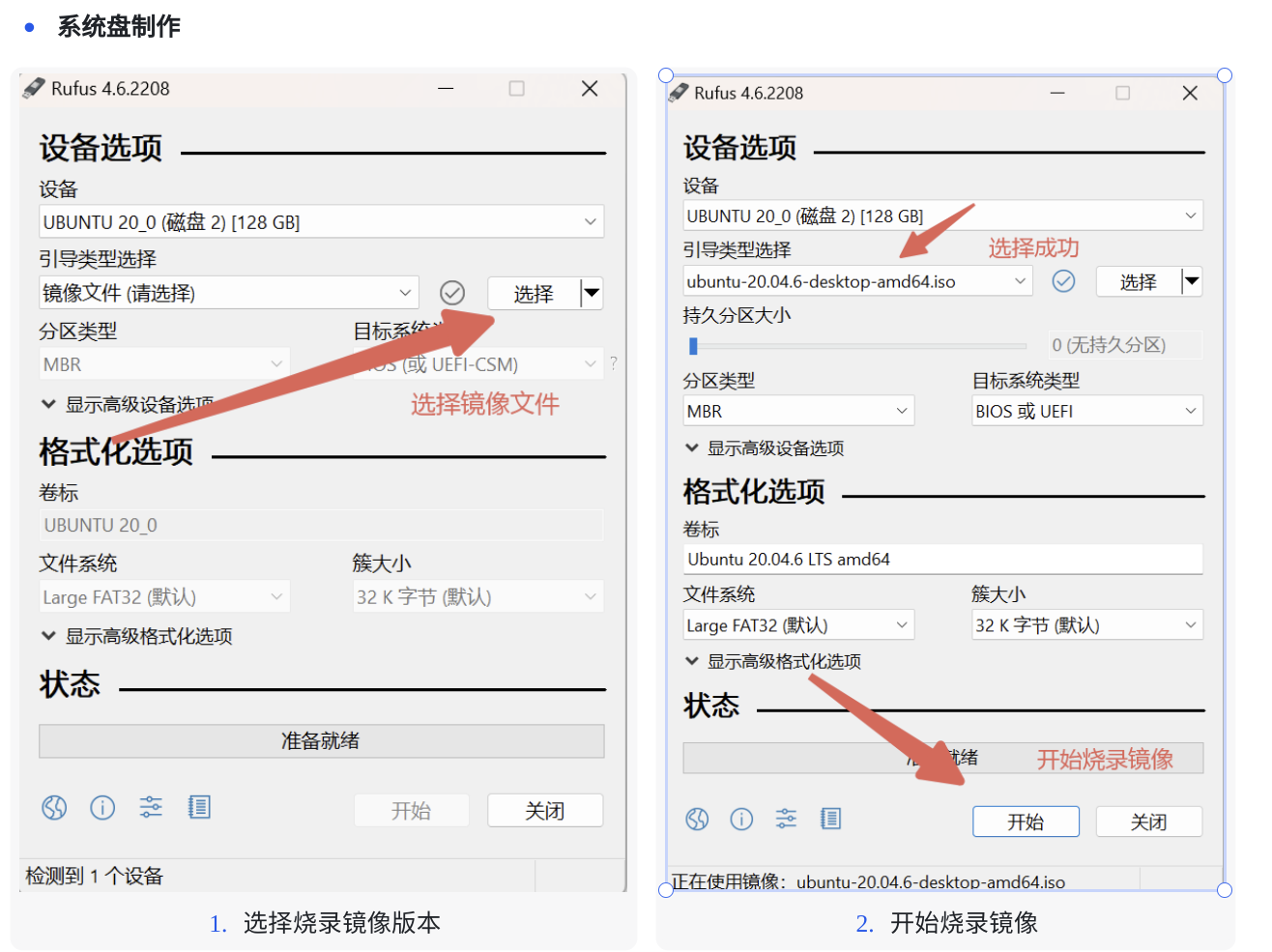Click checksum checkmark icon in right Rufus window
This screenshot has height=952, width=1272.
(x=1063, y=281)
